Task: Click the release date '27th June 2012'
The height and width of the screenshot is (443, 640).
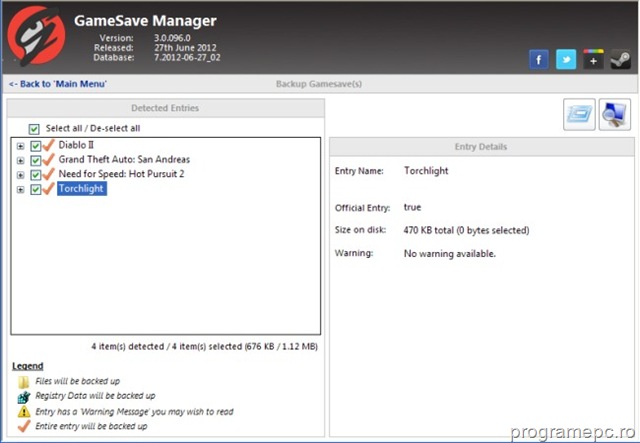Action: point(185,48)
